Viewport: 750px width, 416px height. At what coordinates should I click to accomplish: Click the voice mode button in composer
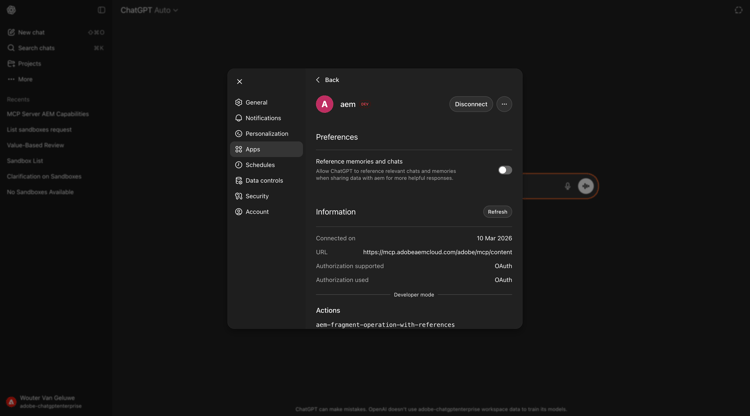pos(585,186)
